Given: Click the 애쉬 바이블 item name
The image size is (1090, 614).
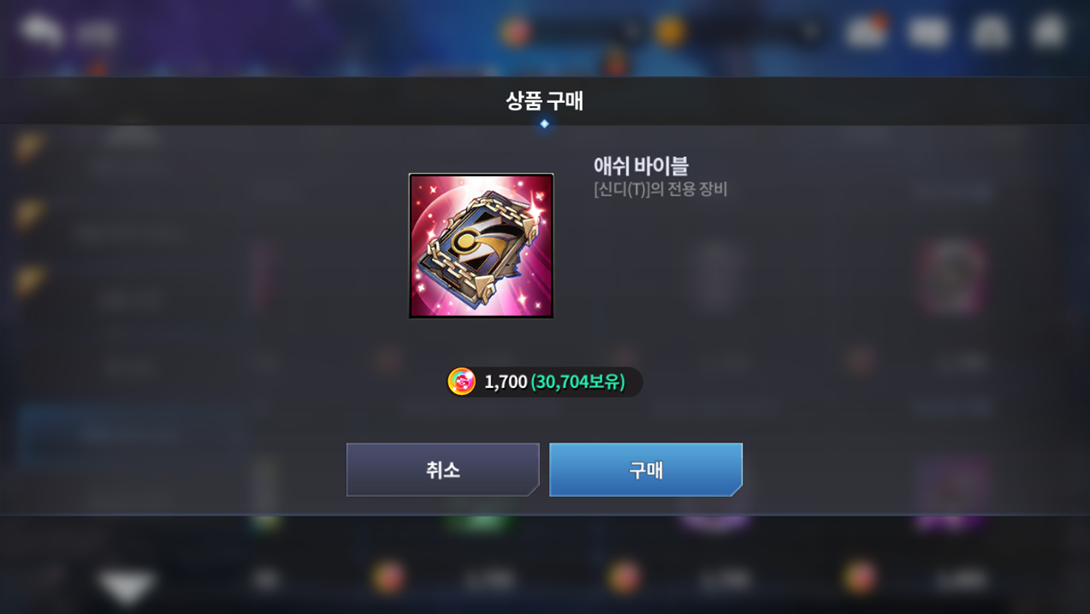Looking at the screenshot, I should [641, 165].
